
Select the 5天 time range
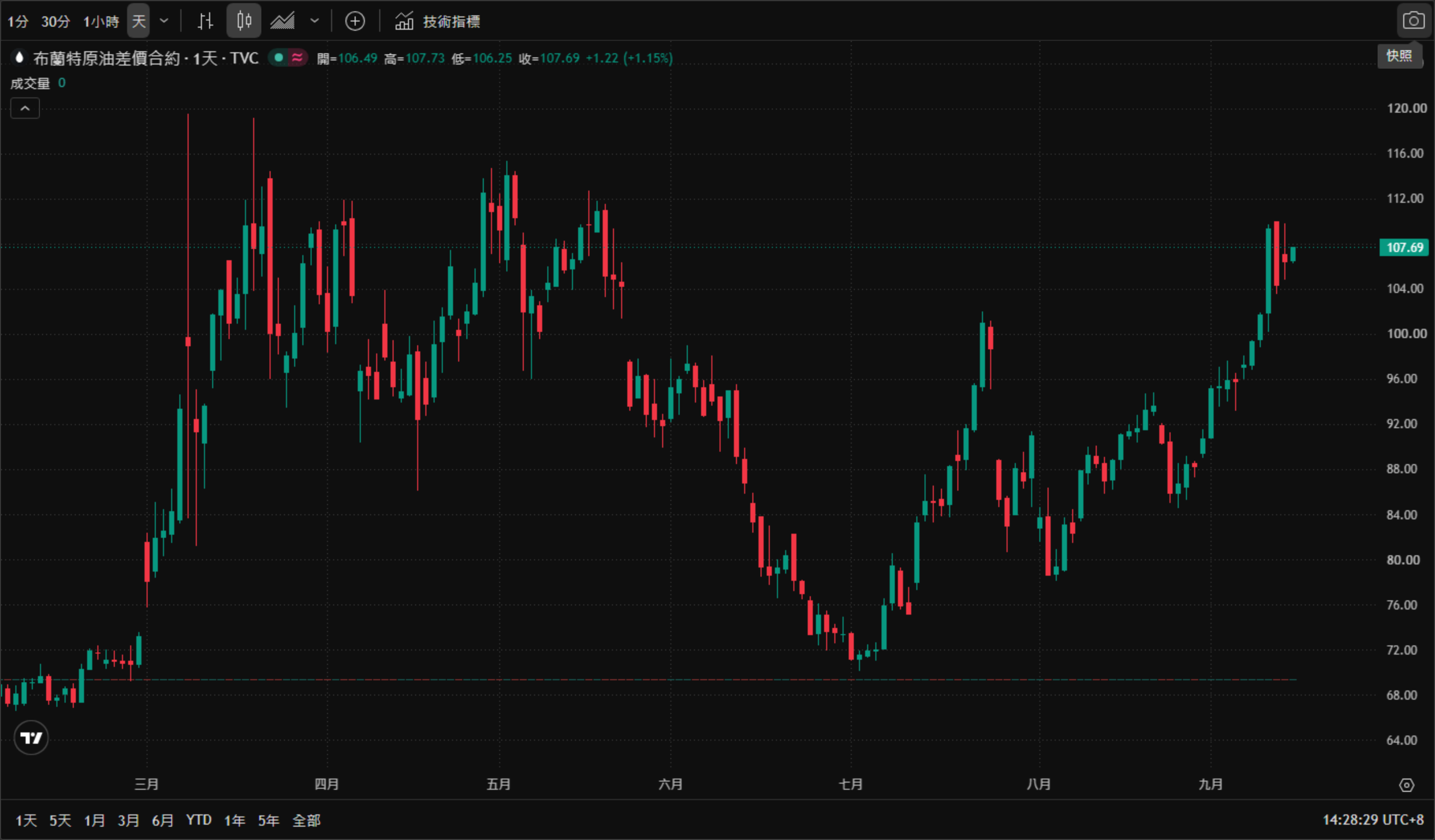(x=60, y=820)
